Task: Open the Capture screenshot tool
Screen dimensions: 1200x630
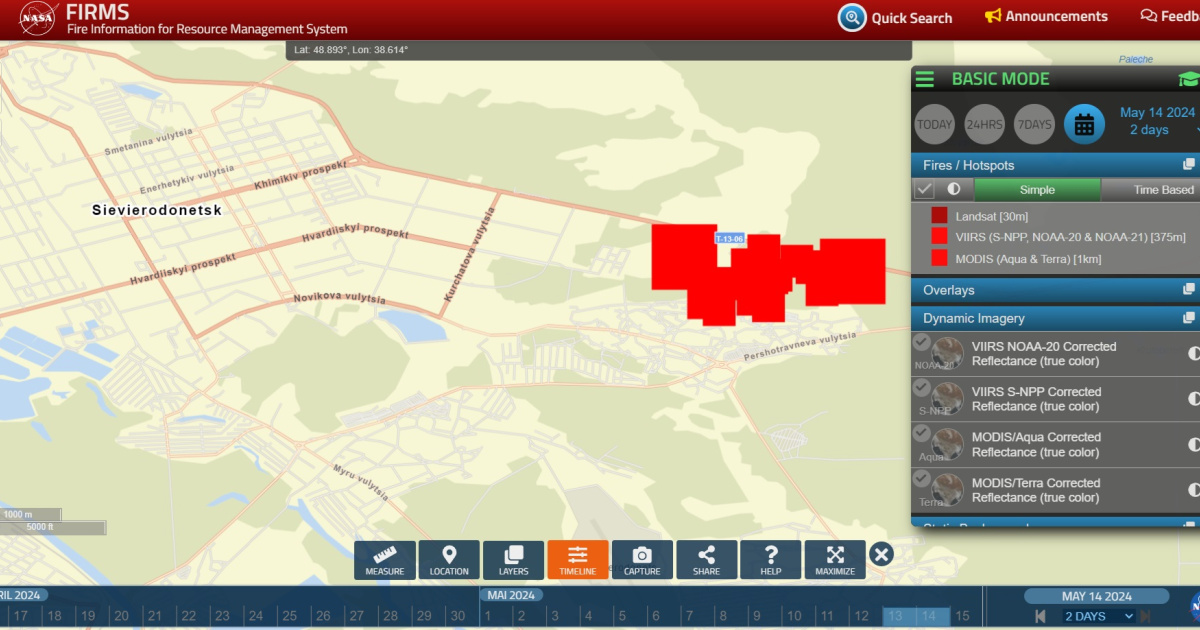Action: (642, 560)
